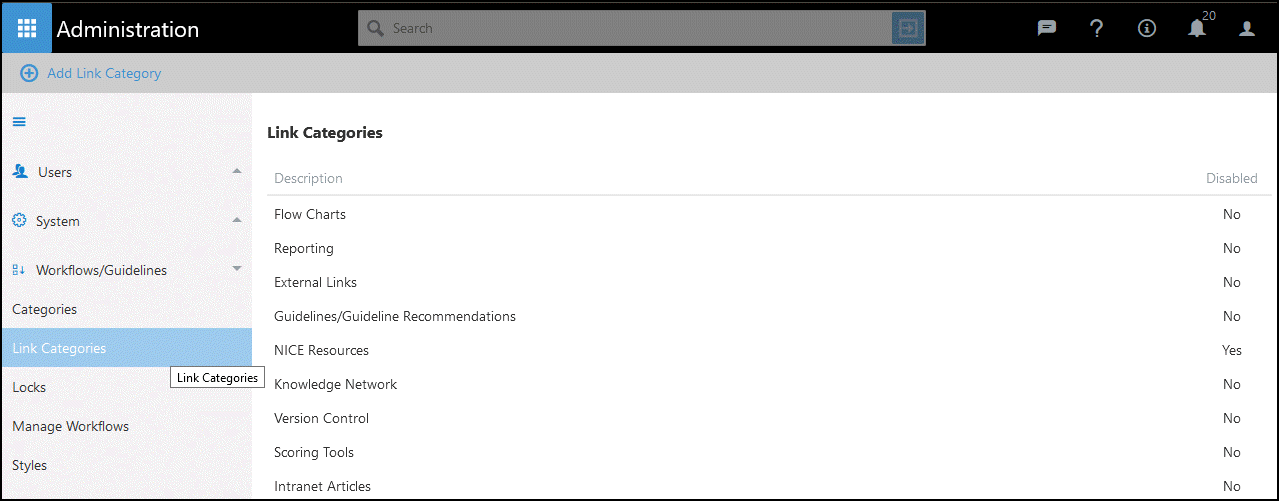Open Styles in the sidebar
Screen dimensions: 1279x501
pos(30,465)
